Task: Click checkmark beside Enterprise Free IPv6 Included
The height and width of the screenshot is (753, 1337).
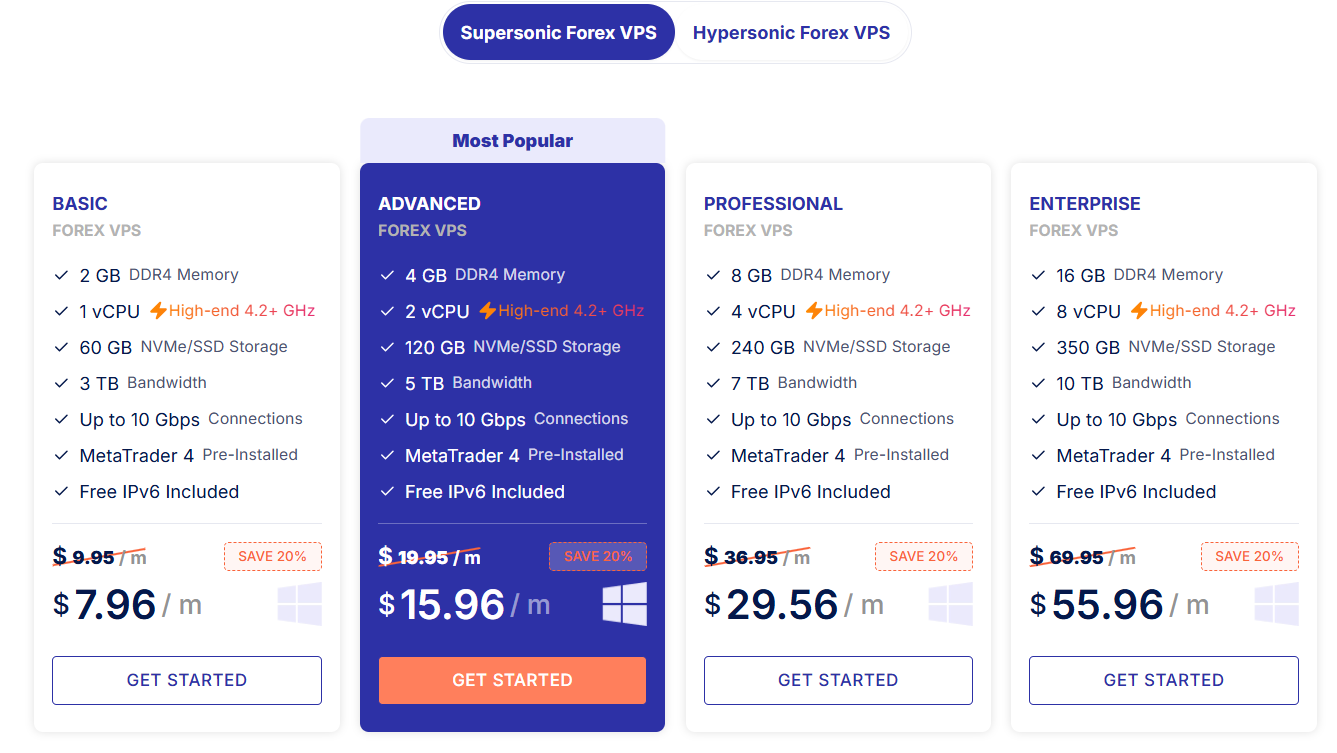Action: (x=1038, y=491)
